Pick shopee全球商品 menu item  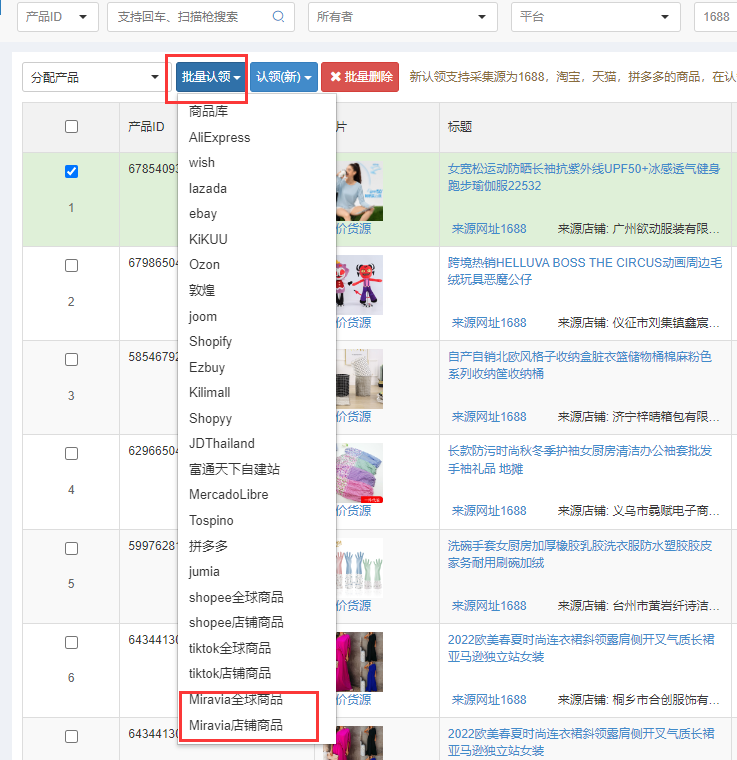236,597
